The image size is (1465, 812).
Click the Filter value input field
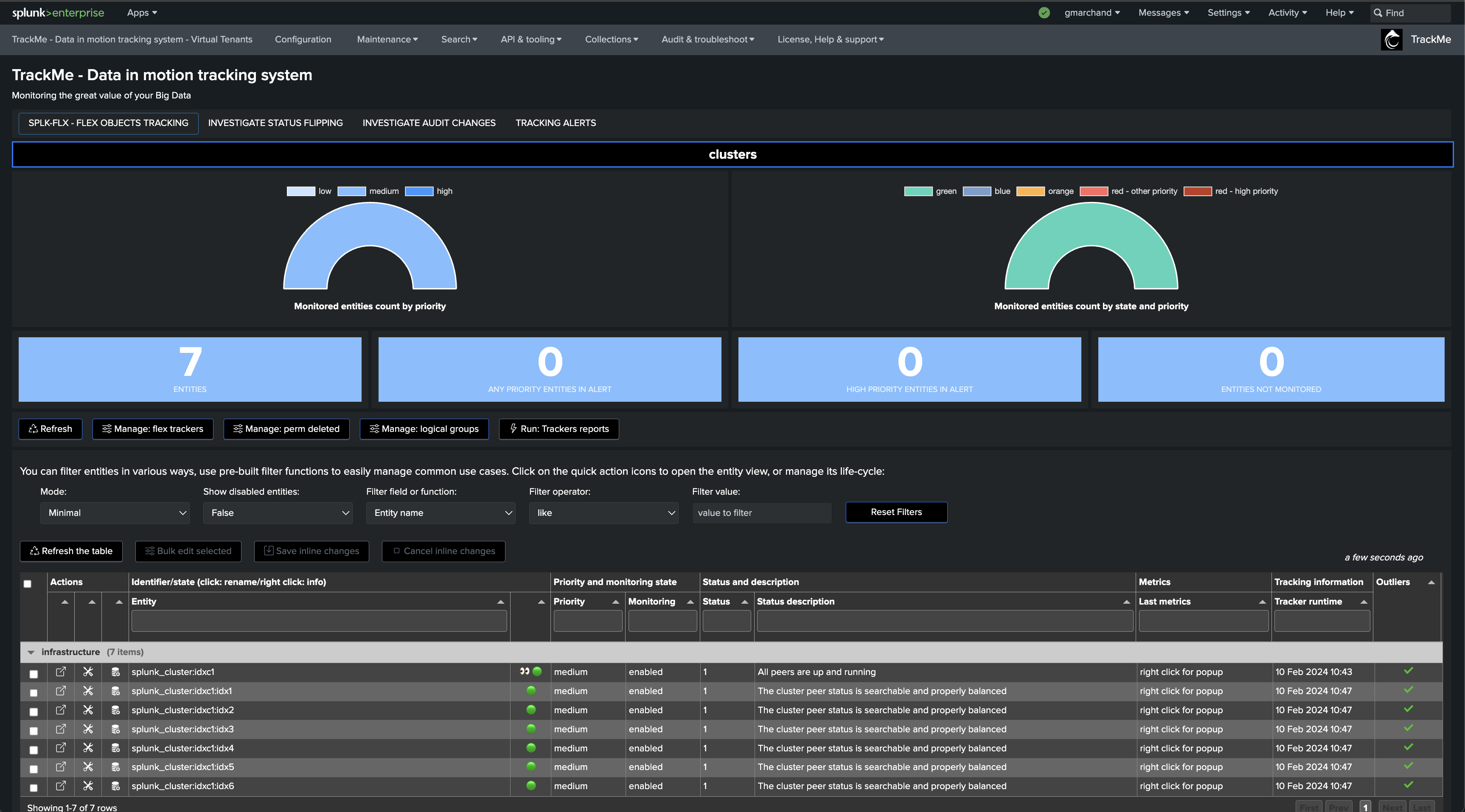pyautogui.click(x=761, y=513)
